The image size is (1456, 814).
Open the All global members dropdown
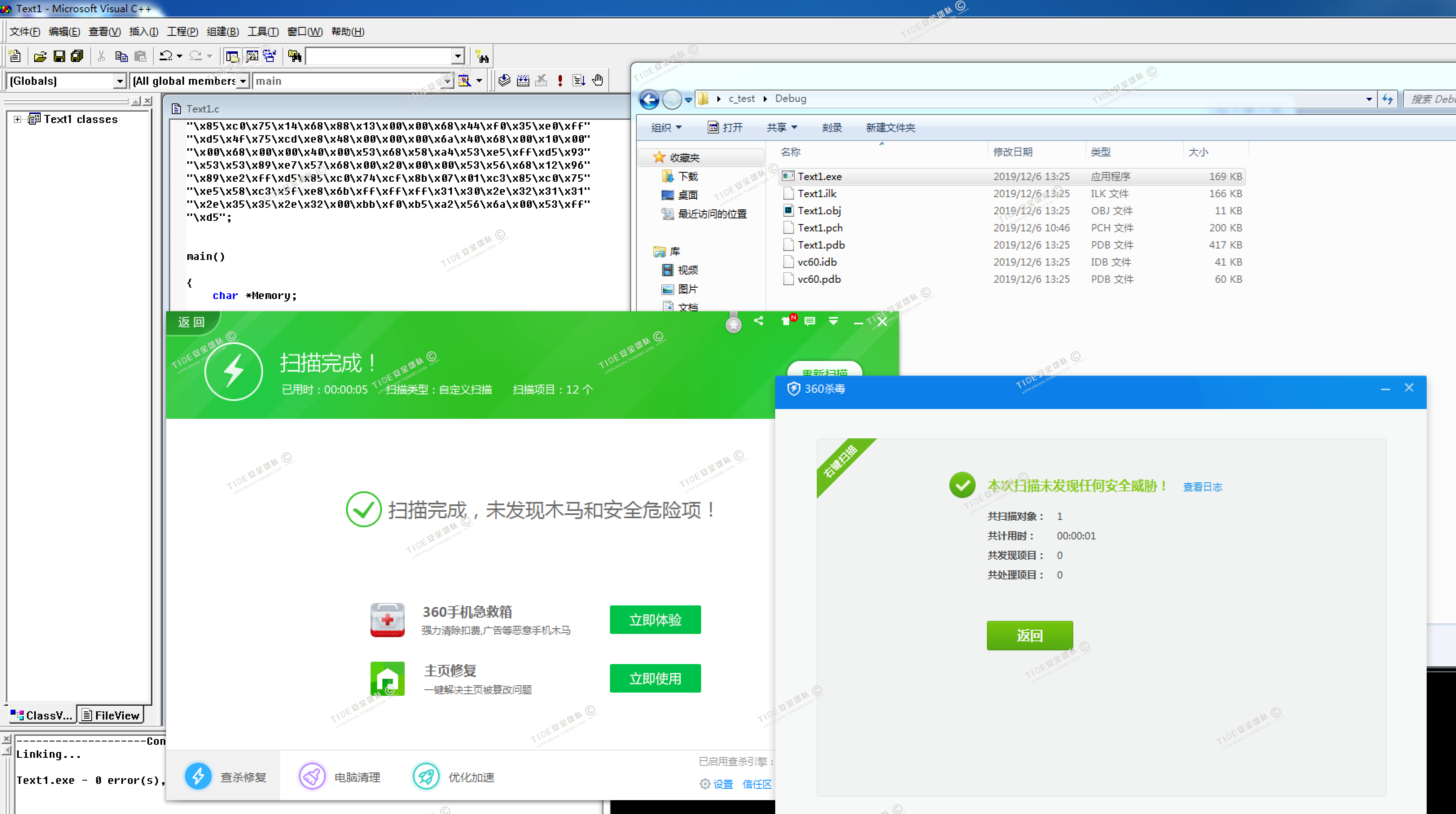tap(243, 81)
